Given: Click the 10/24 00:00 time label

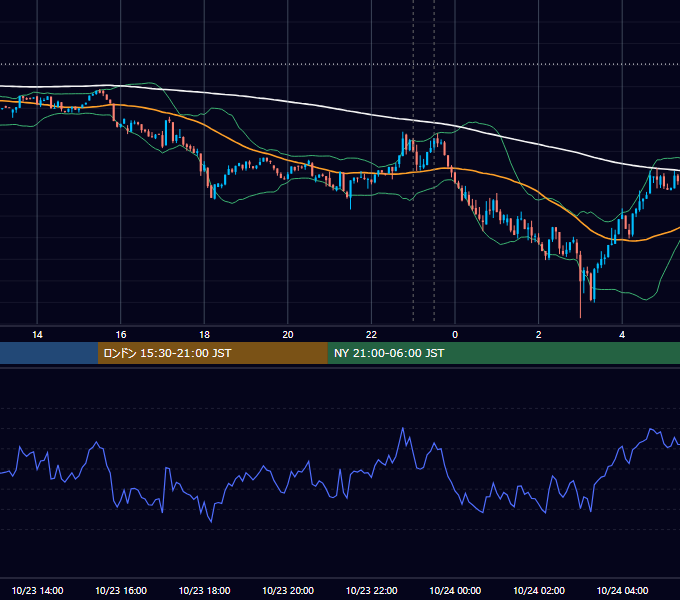Looking at the screenshot, I should click(455, 590).
